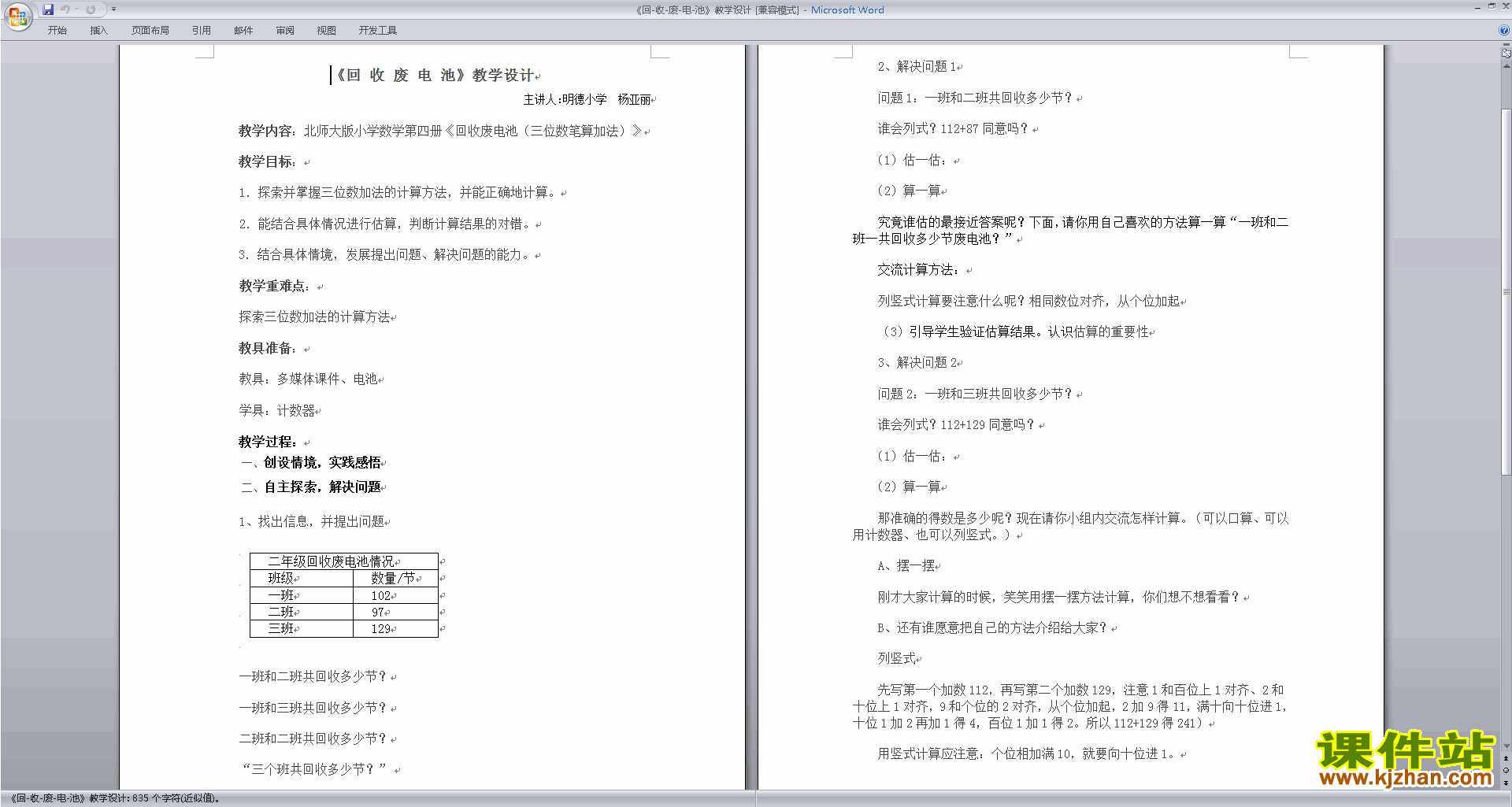Click the 教学目标 heading
This screenshot has height=807, width=1512.
[268, 162]
